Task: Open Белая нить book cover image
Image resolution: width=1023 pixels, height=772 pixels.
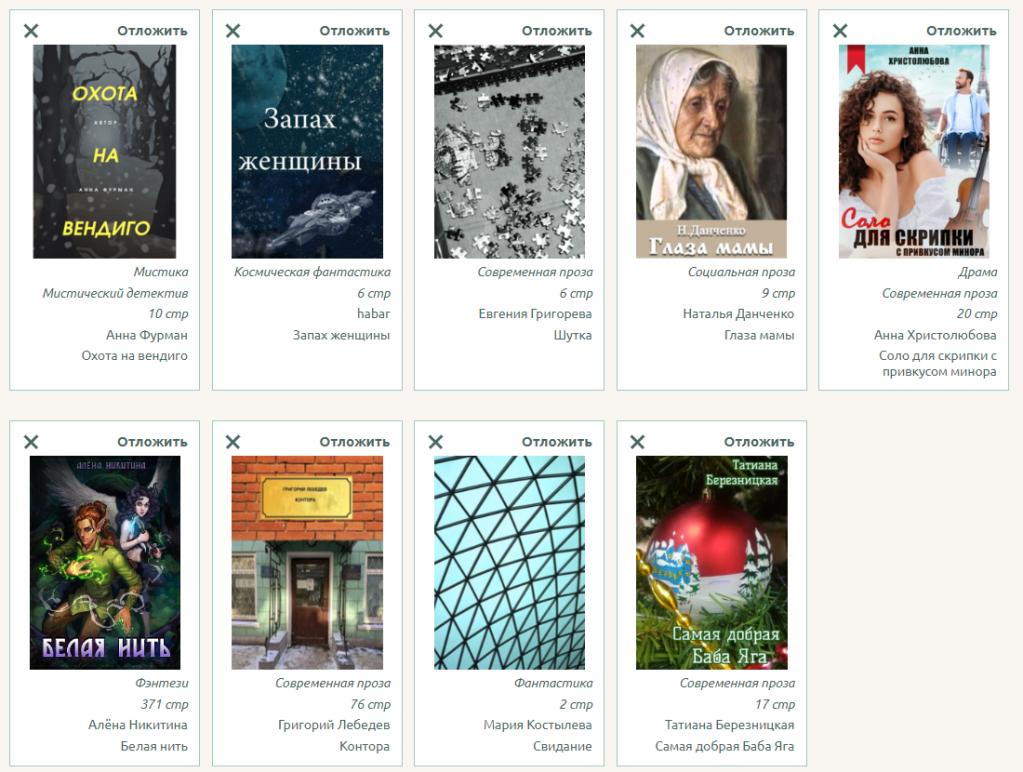Action: (x=105, y=563)
